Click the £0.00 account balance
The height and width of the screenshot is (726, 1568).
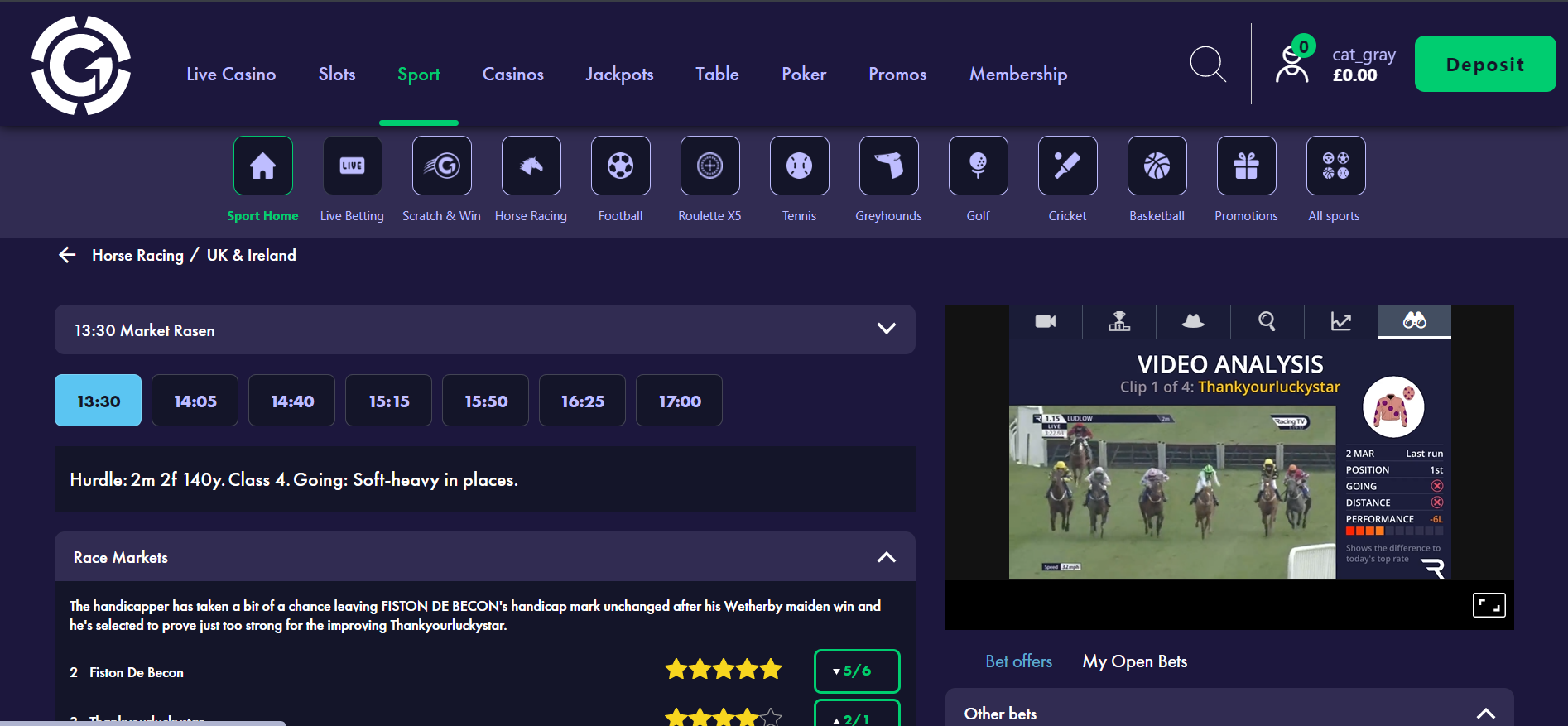coord(1355,75)
